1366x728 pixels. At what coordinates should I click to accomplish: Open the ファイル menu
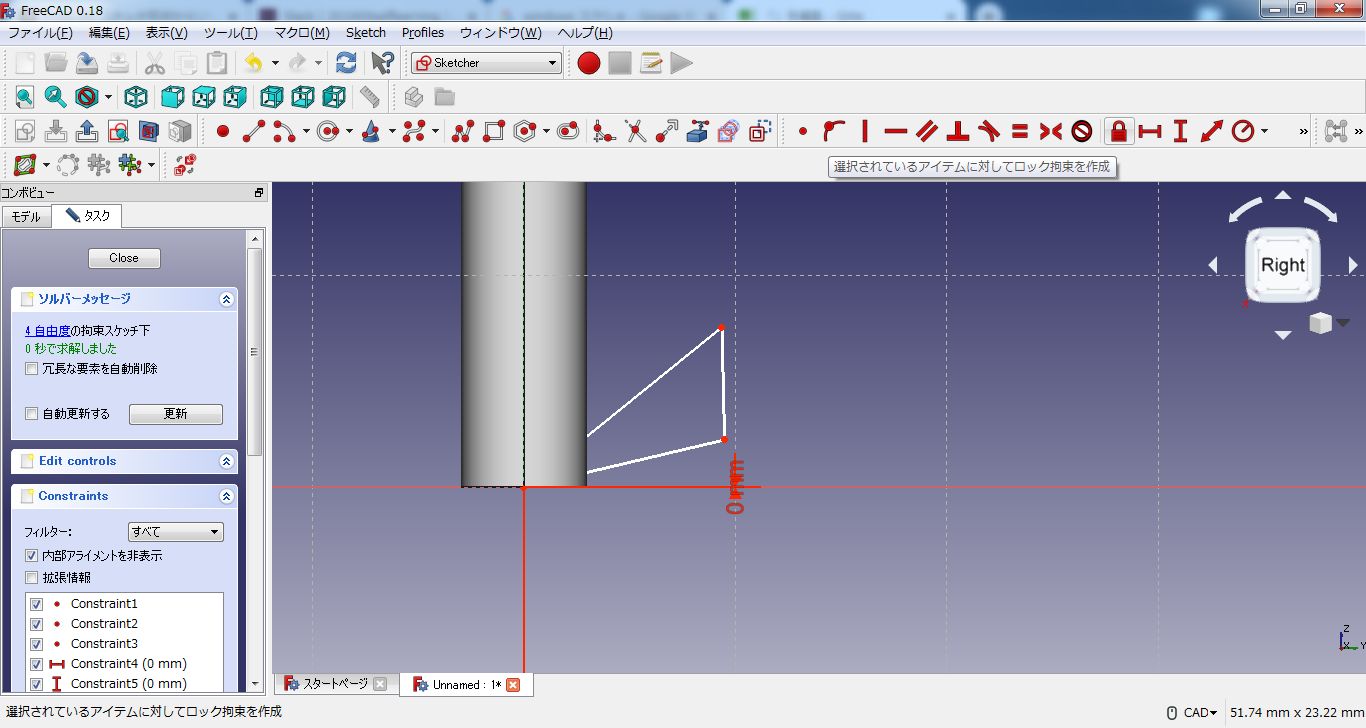tap(40, 33)
